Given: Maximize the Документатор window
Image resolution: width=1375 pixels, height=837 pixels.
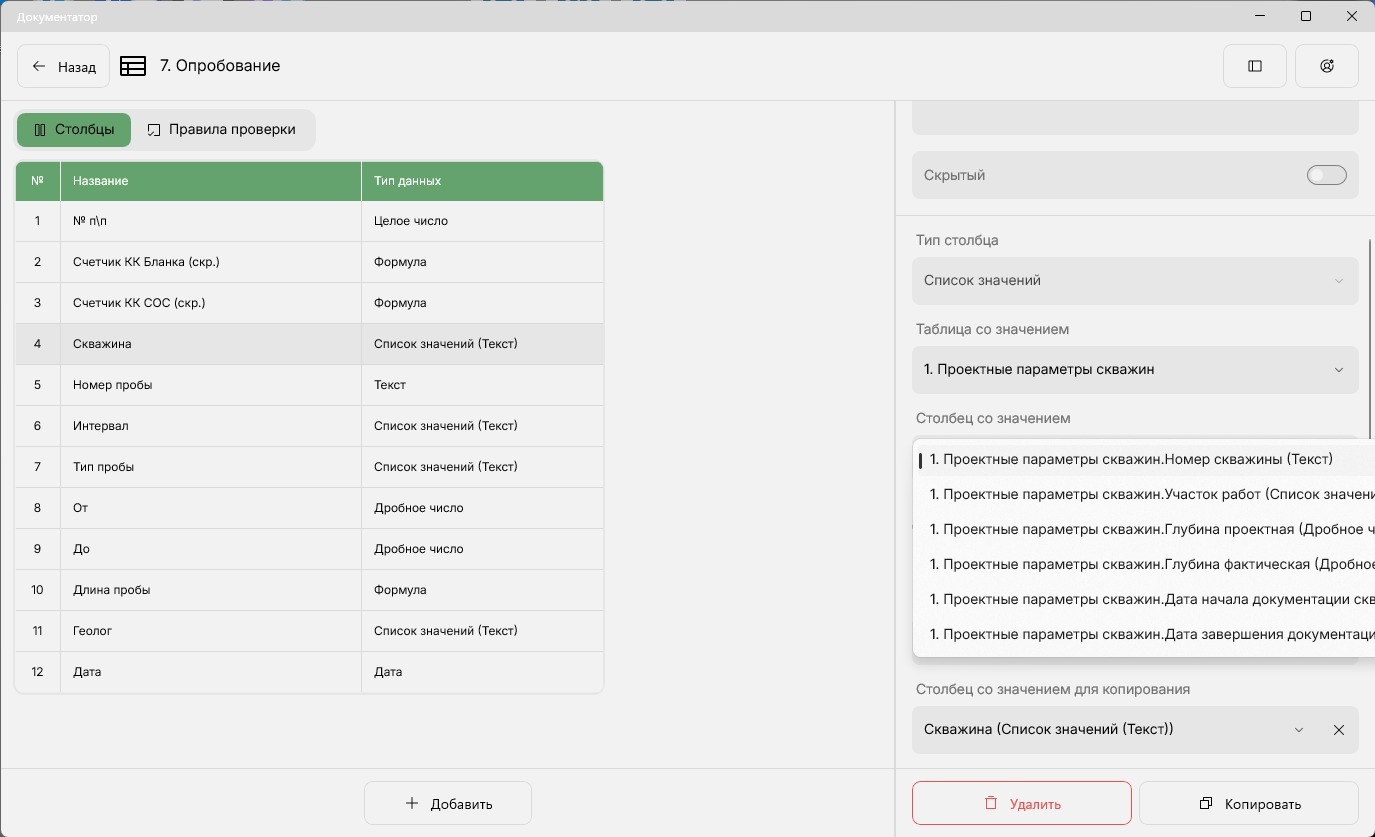Looking at the screenshot, I should [1306, 16].
